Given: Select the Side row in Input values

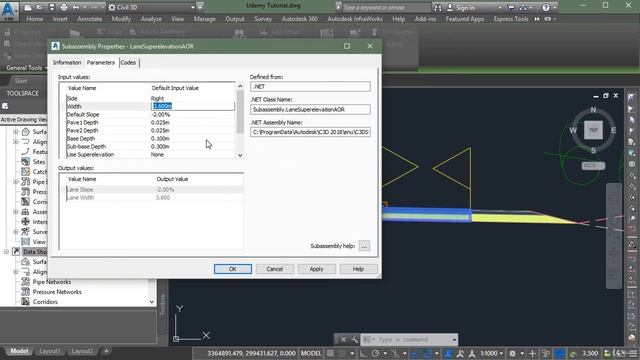Looking at the screenshot, I should click(150, 98).
